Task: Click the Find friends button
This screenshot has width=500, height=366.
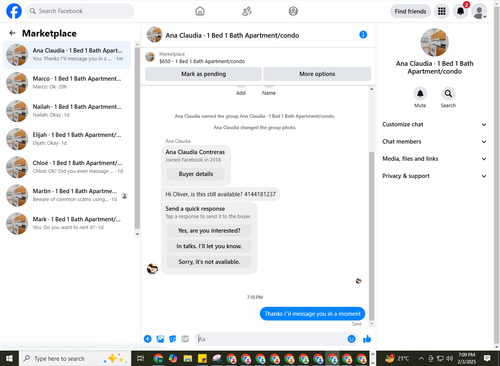Action: [x=410, y=11]
